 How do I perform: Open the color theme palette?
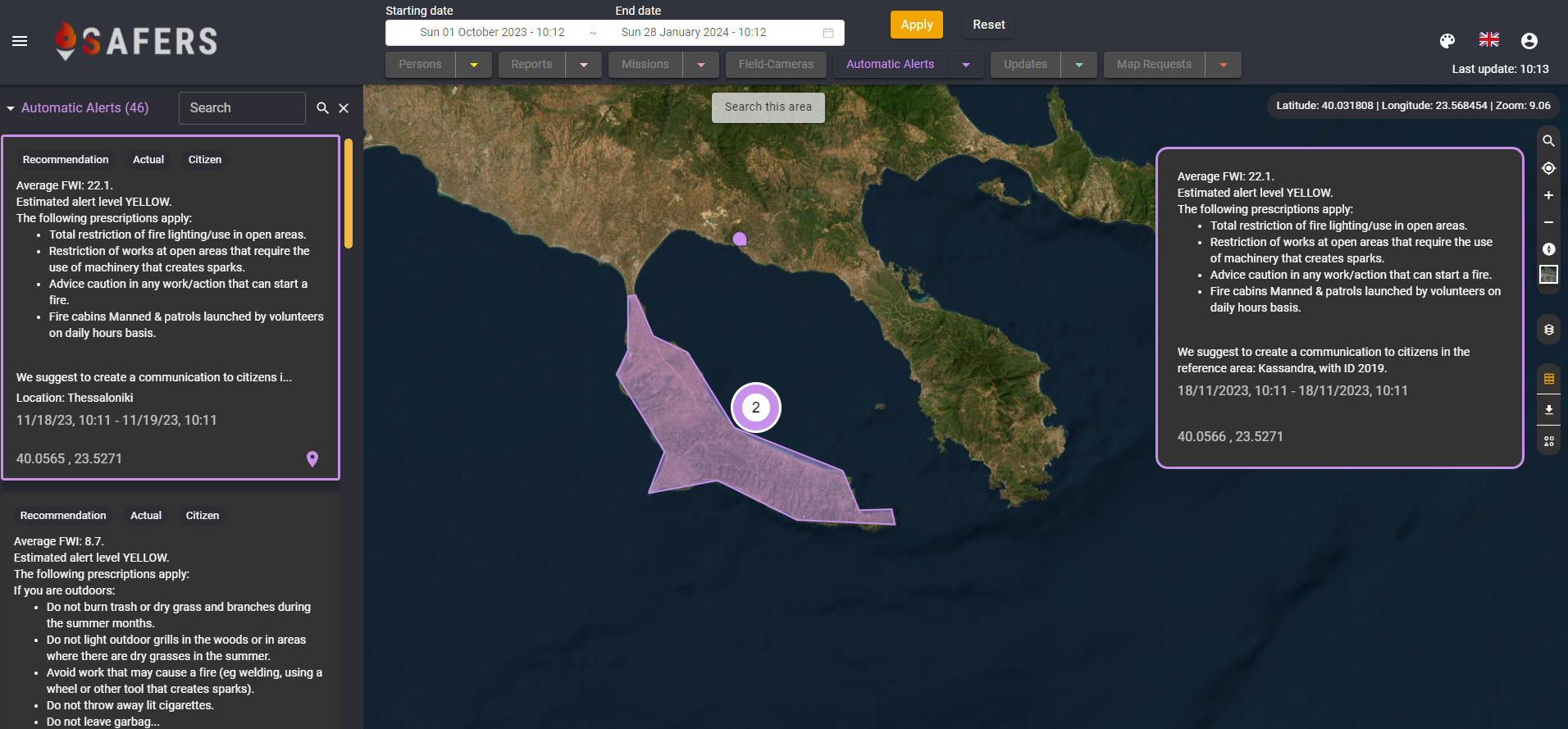coord(1447,40)
